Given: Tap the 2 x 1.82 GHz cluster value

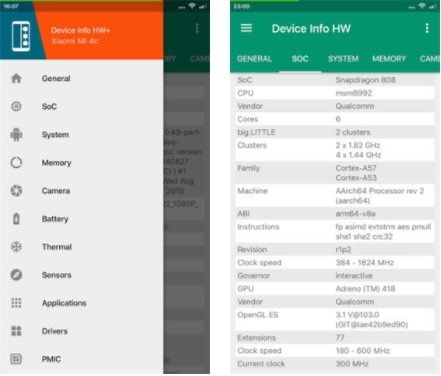Looking at the screenshot, I should 358,145.
